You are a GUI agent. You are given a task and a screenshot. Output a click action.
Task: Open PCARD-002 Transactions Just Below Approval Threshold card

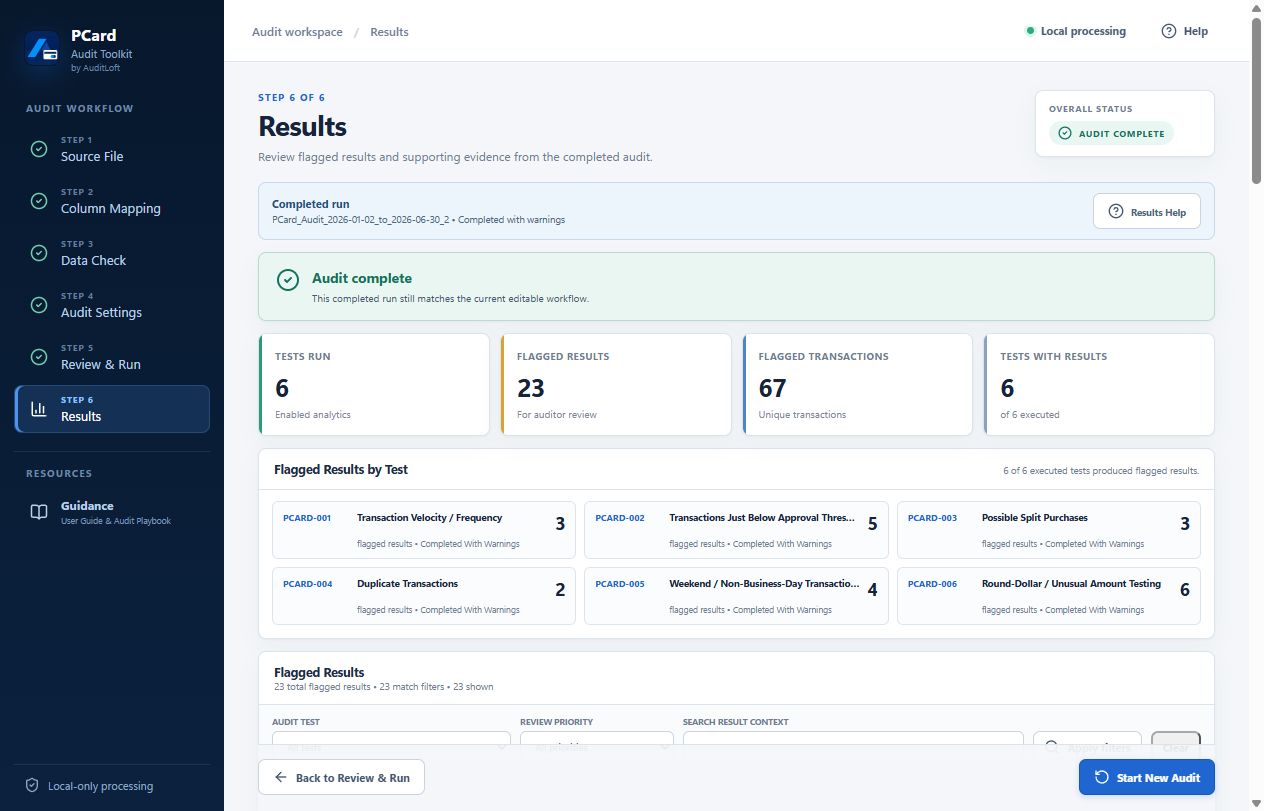[x=736, y=530]
